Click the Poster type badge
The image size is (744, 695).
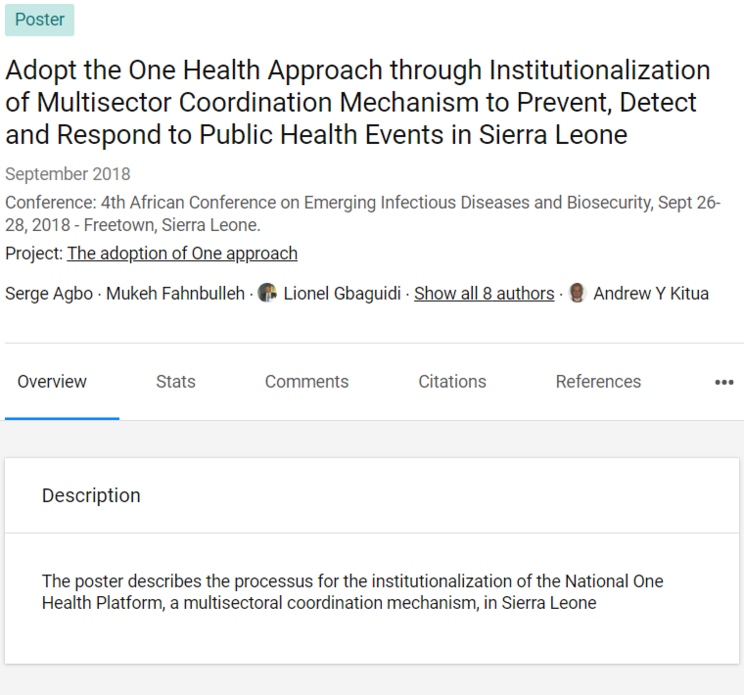pos(39,20)
